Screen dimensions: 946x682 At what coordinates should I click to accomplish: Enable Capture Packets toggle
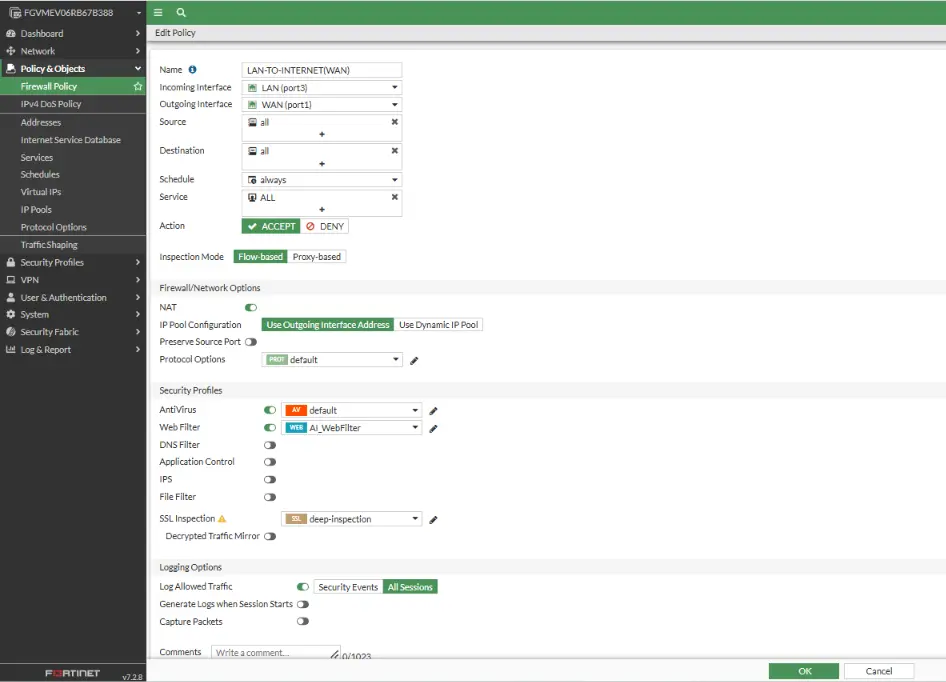pyautogui.click(x=303, y=621)
